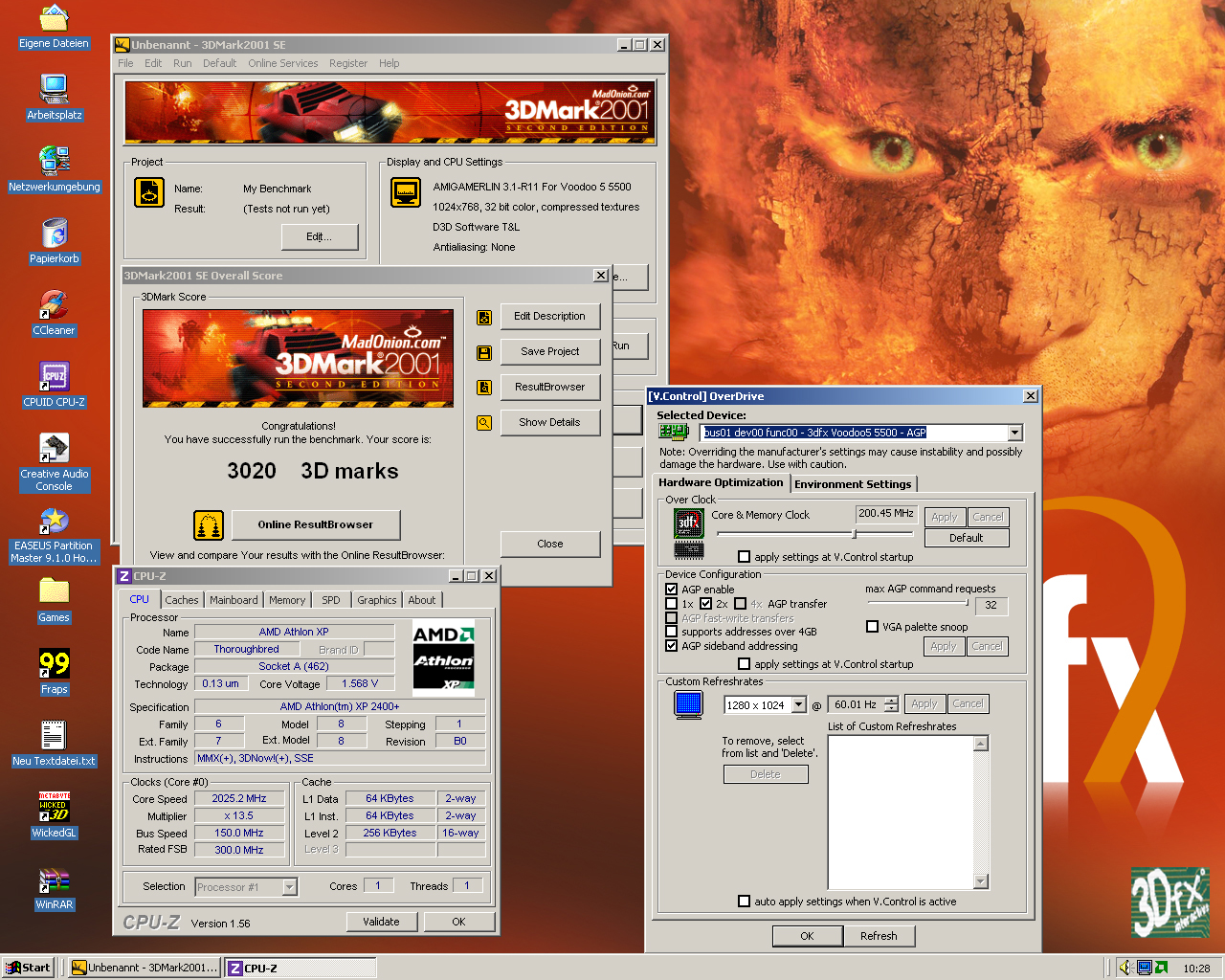Click the Project icon in 3DMark window
The image size is (1225, 980).
[148, 192]
